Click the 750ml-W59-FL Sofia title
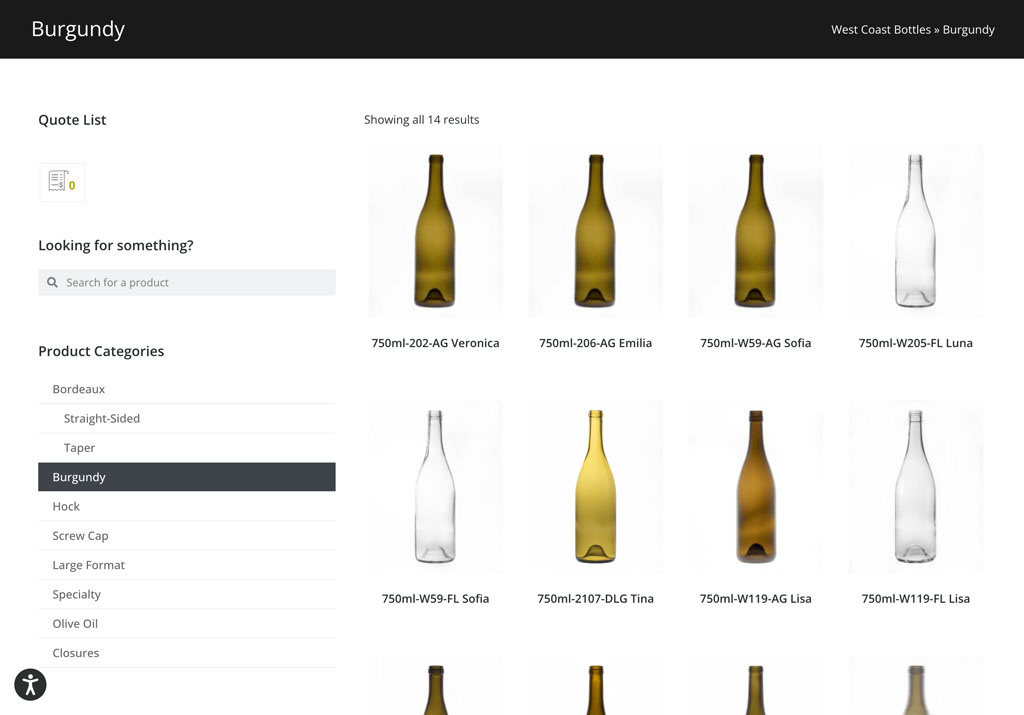 click(x=436, y=598)
